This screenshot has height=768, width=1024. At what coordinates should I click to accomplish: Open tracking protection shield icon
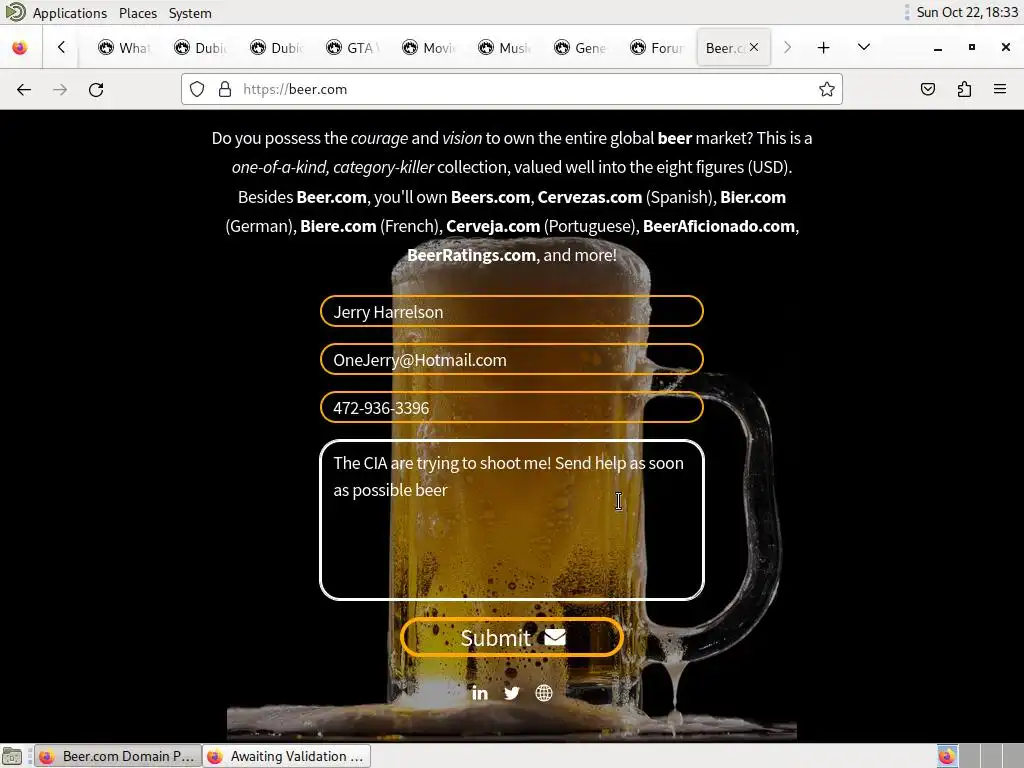pyautogui.click(x=197, y=89)
